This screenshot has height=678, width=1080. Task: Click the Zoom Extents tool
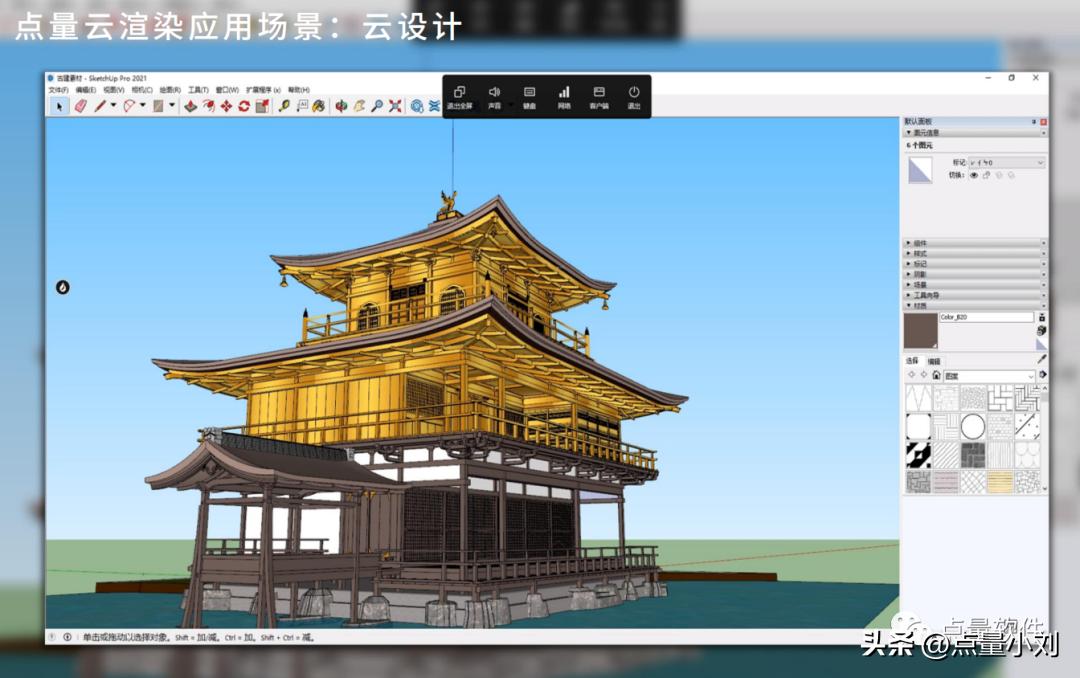click(395, 106)
